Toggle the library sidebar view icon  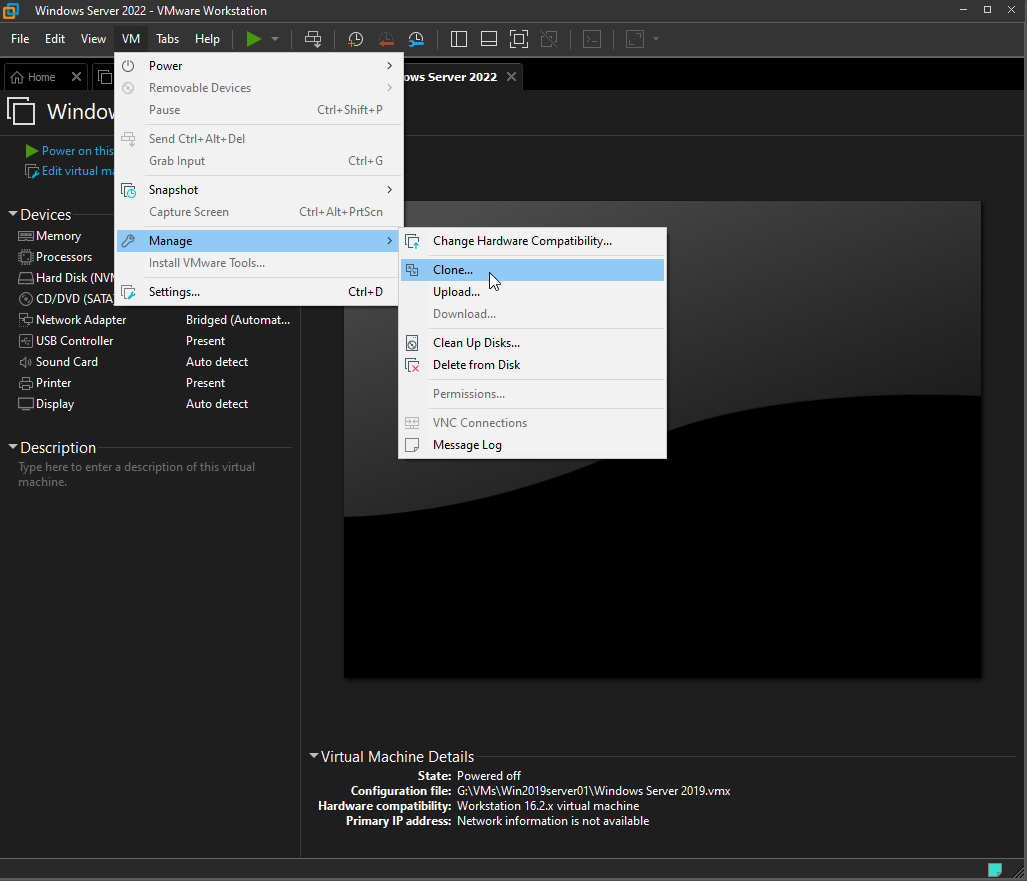click(458, 39)
